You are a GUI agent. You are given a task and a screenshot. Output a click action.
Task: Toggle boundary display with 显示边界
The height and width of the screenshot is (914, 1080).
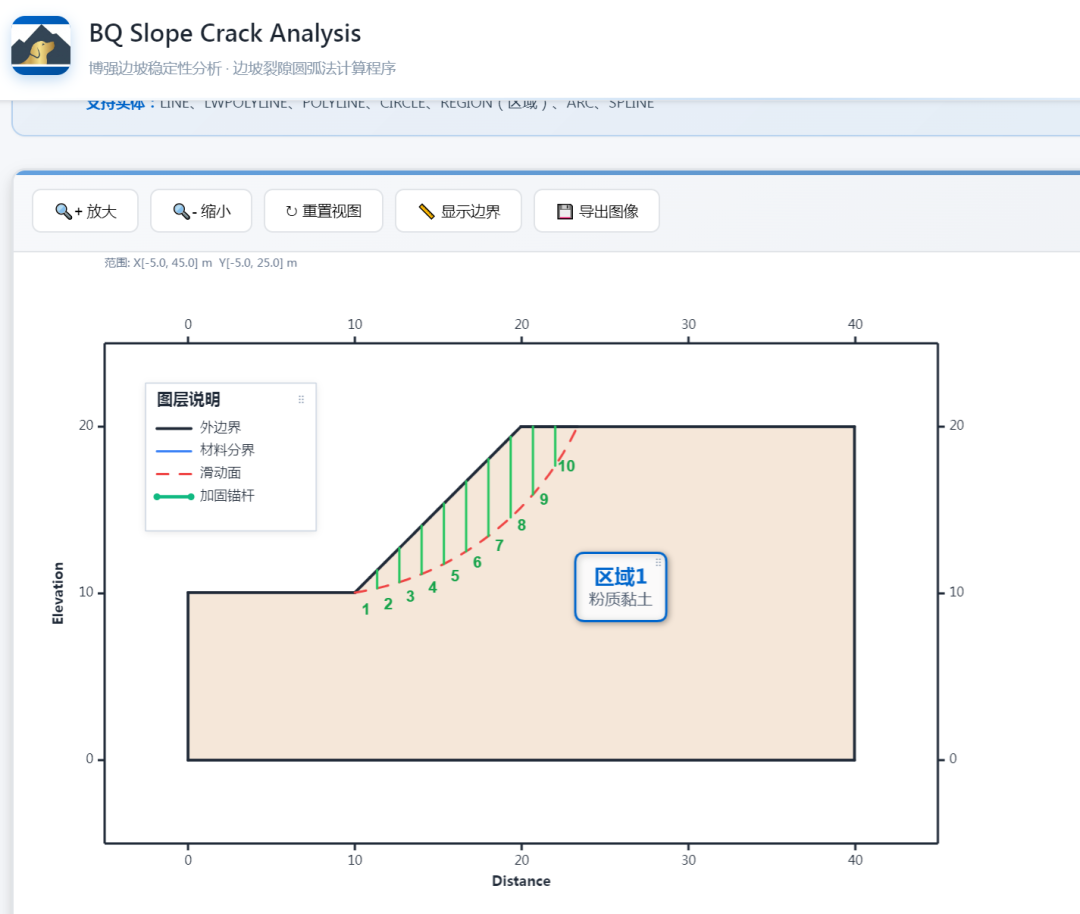click(x=458, y=211)
